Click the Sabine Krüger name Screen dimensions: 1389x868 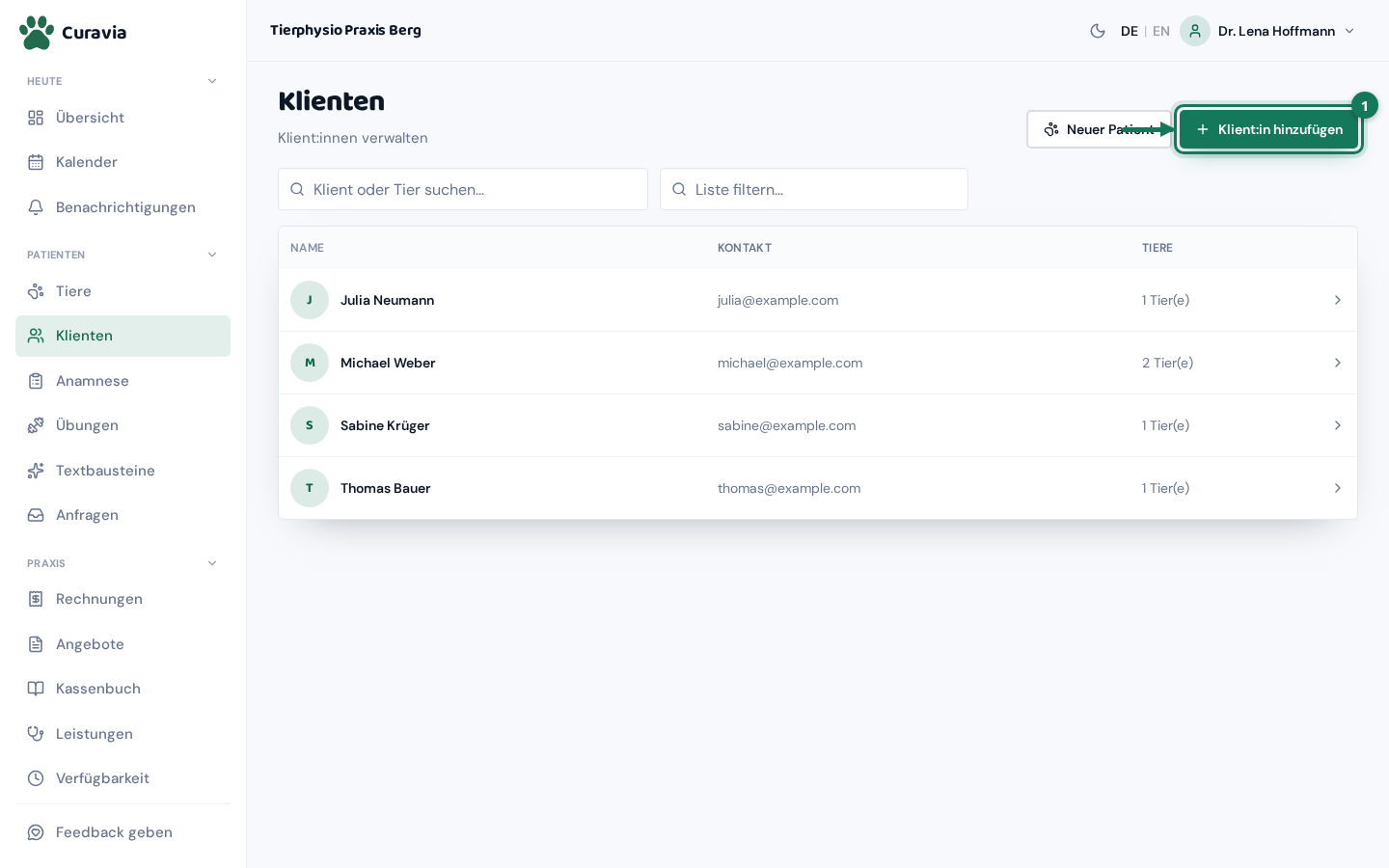pyautogui.click(x=385, y=425)
